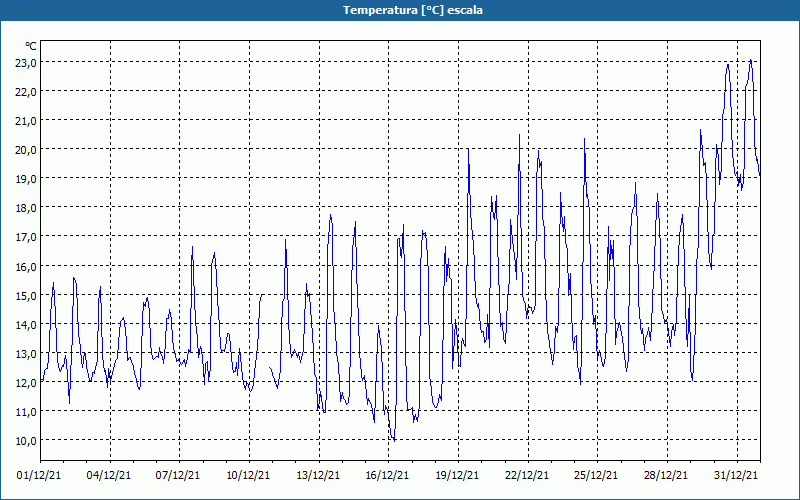This screenshot has height=500, width=800.
Task: Click the 19,0 y-axis value
Action: click(x=26, y=179)
